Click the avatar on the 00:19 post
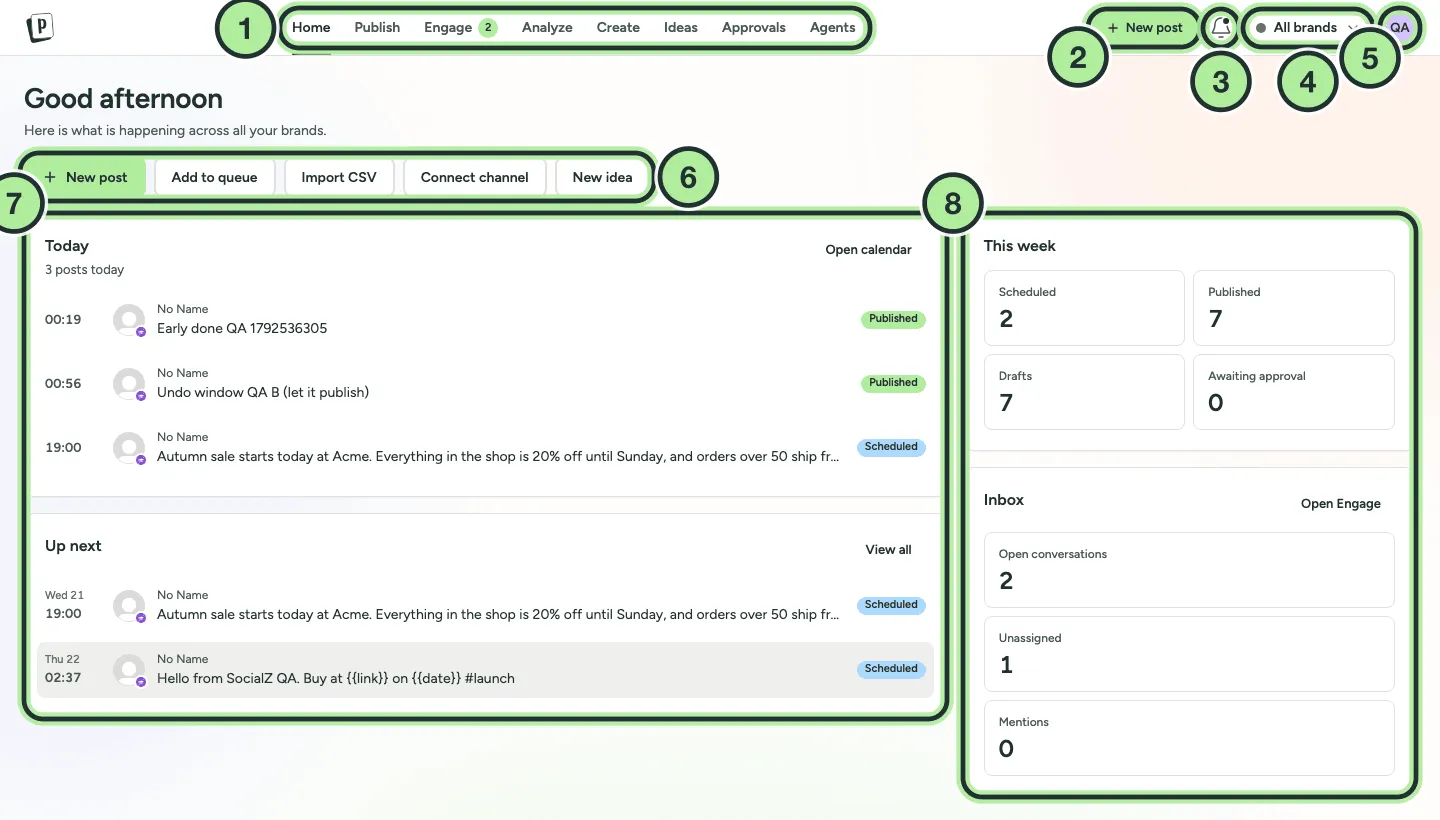 click(130, 320)
